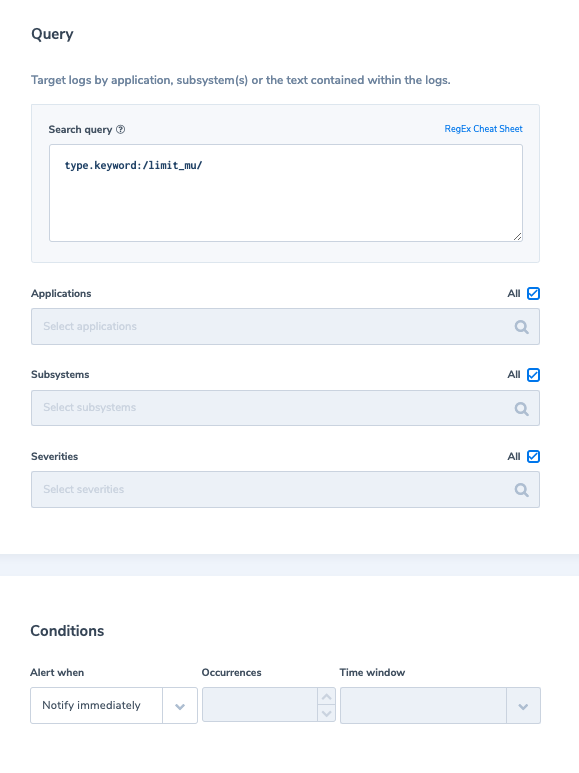The image size is (579, 773).
Task: Click the magnifier icon in Subsystems field
Action: (x=521, y=409)
